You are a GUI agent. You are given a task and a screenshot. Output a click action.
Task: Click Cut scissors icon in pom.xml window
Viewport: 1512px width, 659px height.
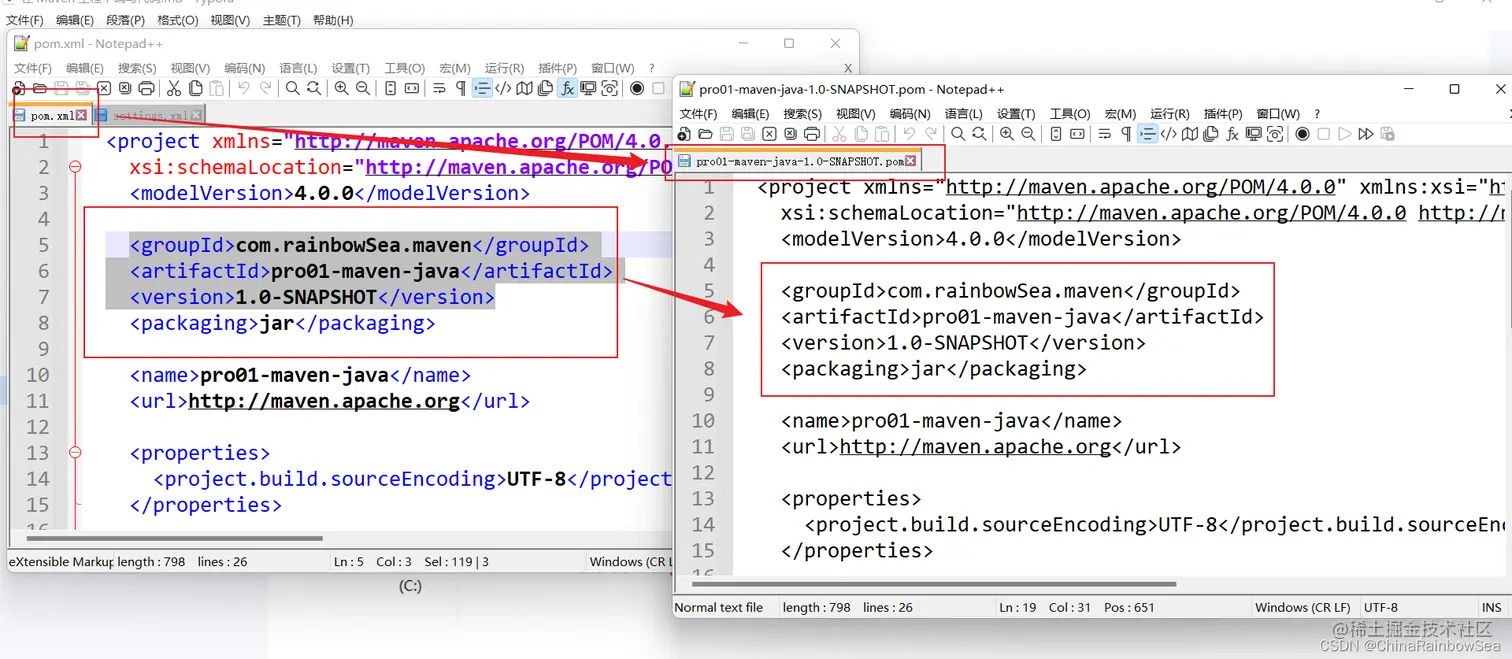pyautogui.click(x=174, y=89)
